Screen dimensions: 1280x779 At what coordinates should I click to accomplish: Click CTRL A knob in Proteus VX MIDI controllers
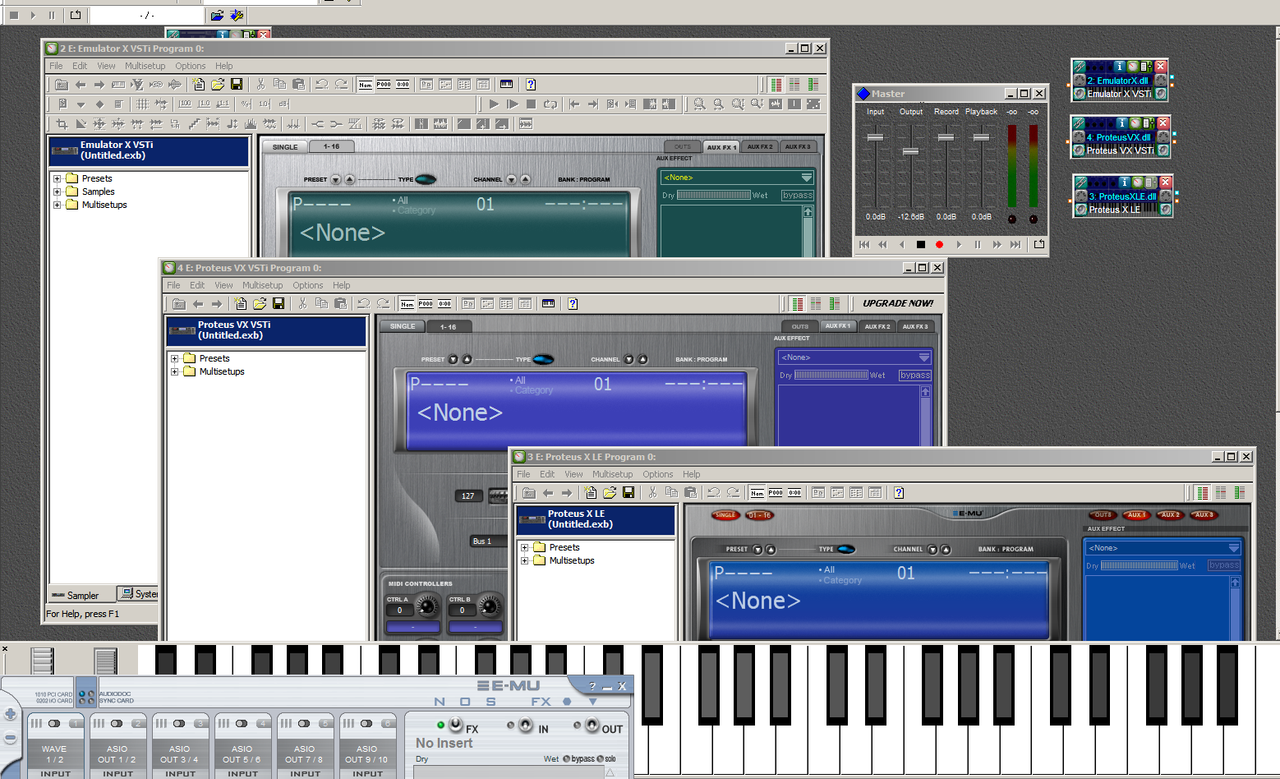(427, 605)
